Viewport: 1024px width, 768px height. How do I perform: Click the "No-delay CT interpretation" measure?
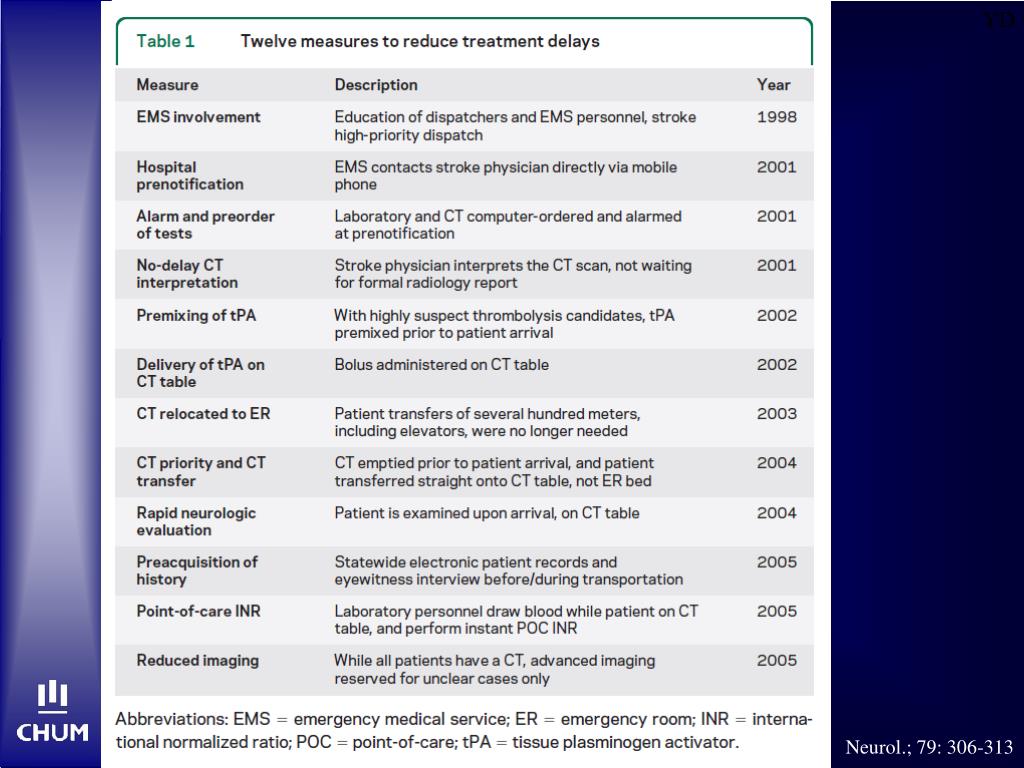tap(187, 273)
